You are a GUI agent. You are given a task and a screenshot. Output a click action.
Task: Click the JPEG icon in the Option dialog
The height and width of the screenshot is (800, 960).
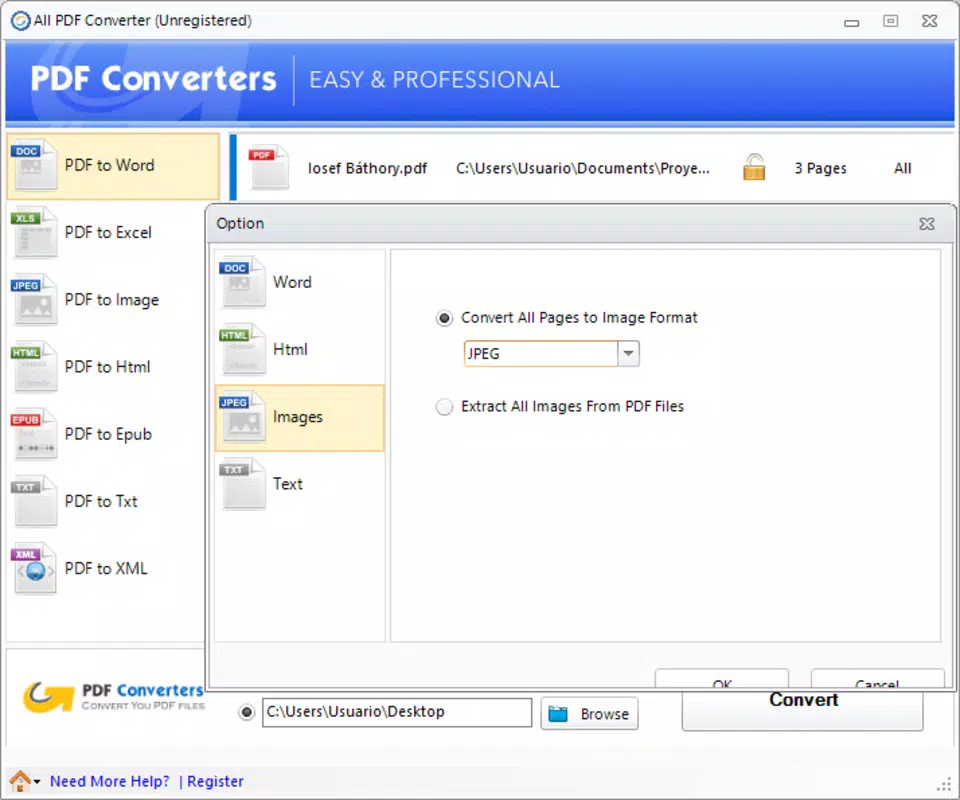[242, 417]
